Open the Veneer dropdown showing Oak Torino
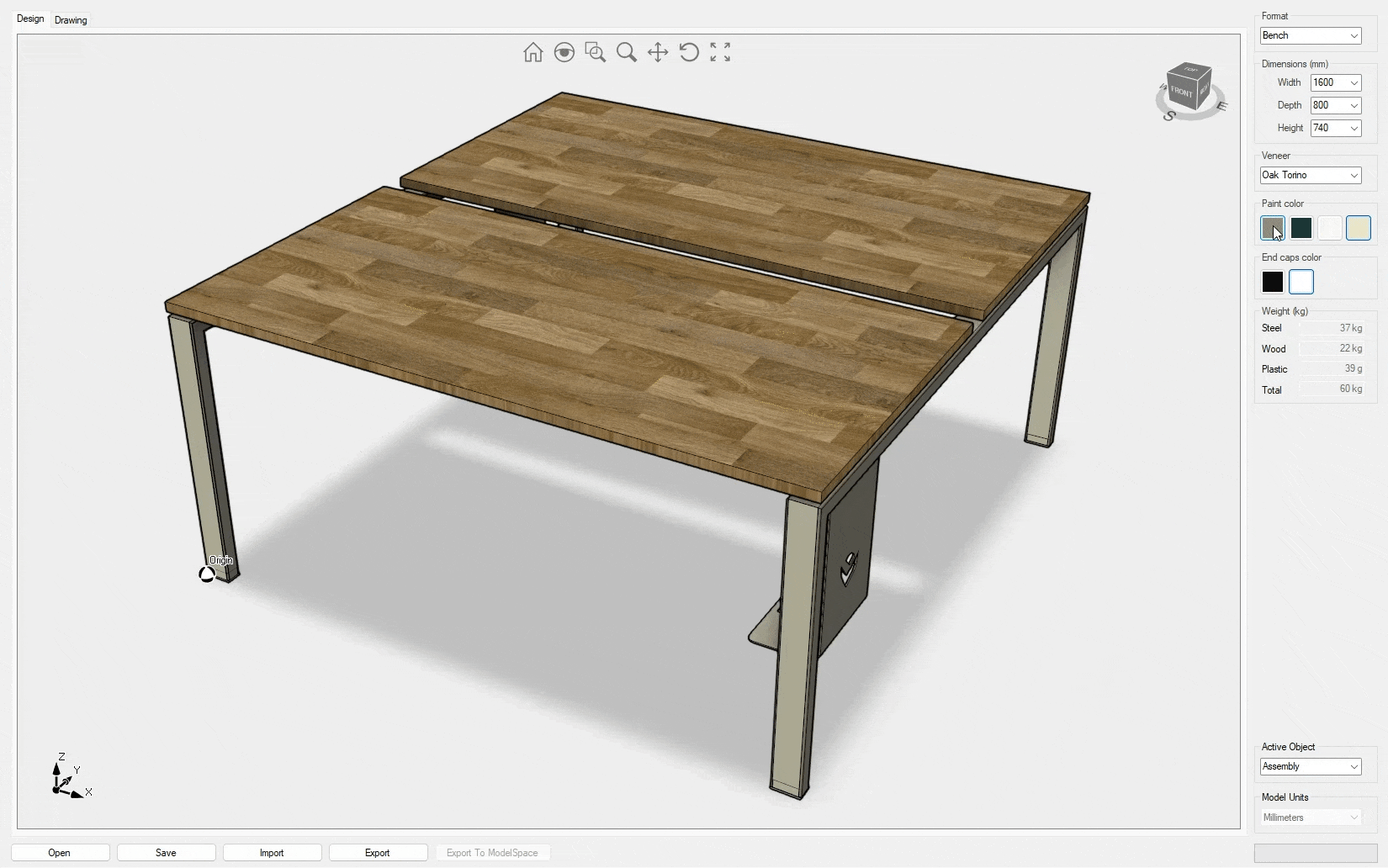 1310,175
